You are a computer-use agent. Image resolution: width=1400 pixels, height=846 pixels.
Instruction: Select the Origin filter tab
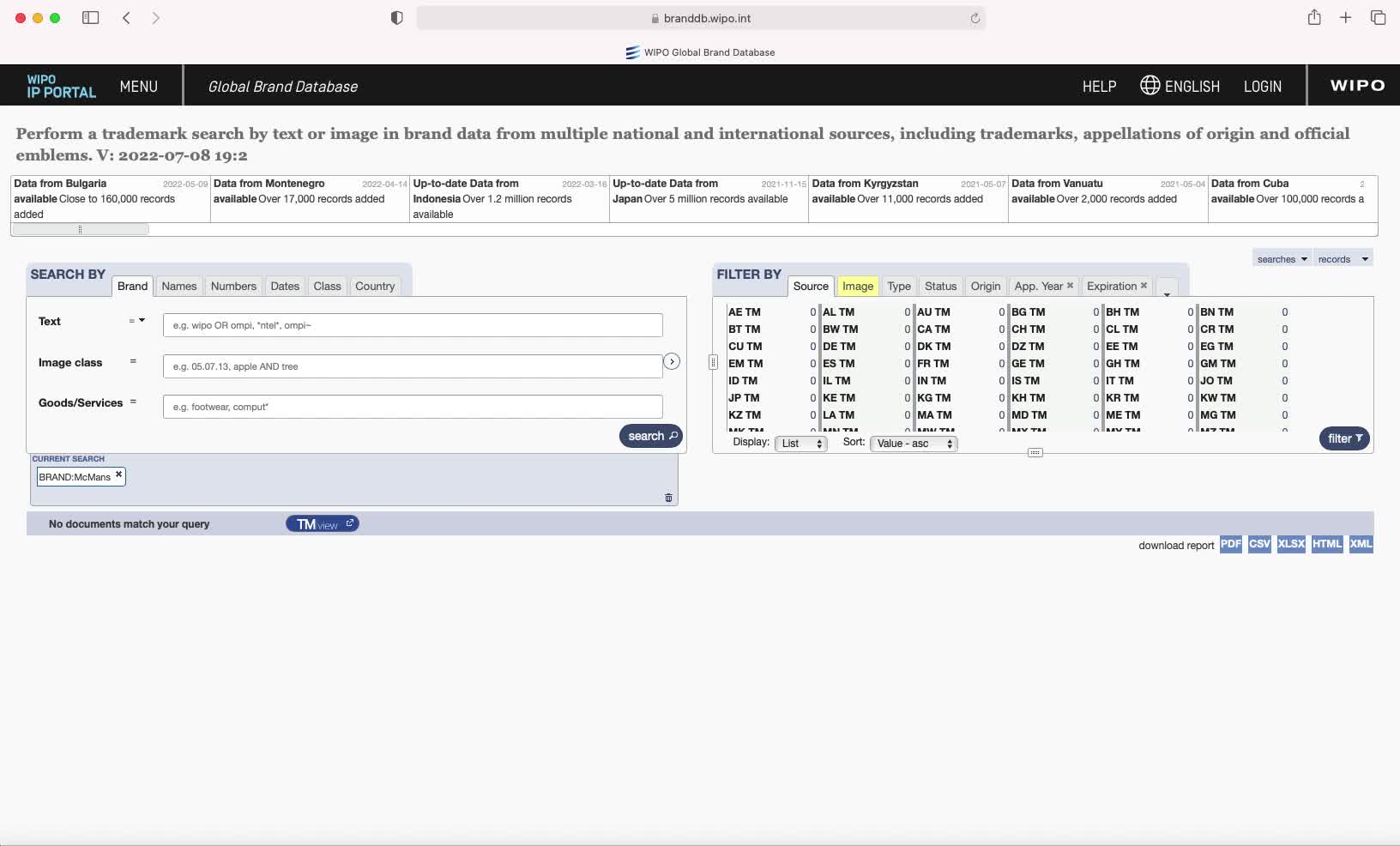(x=986, y=287)
